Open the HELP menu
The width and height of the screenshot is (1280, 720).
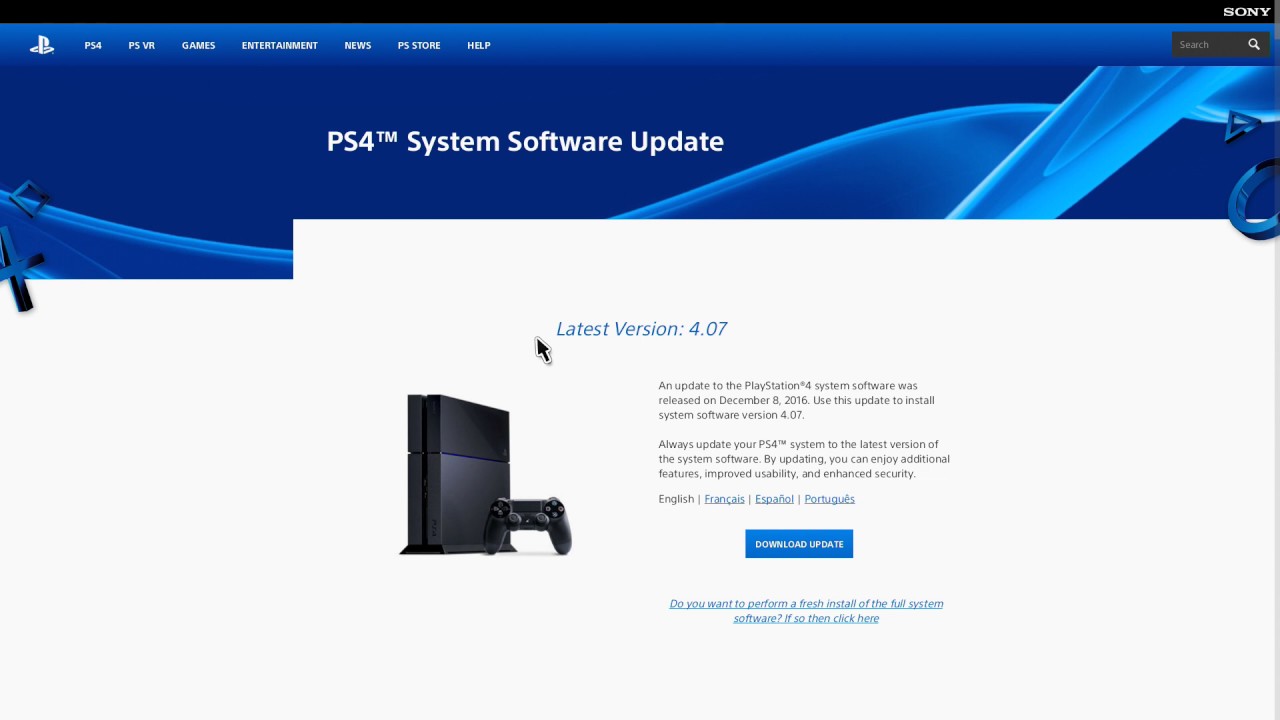click(478, 46)
